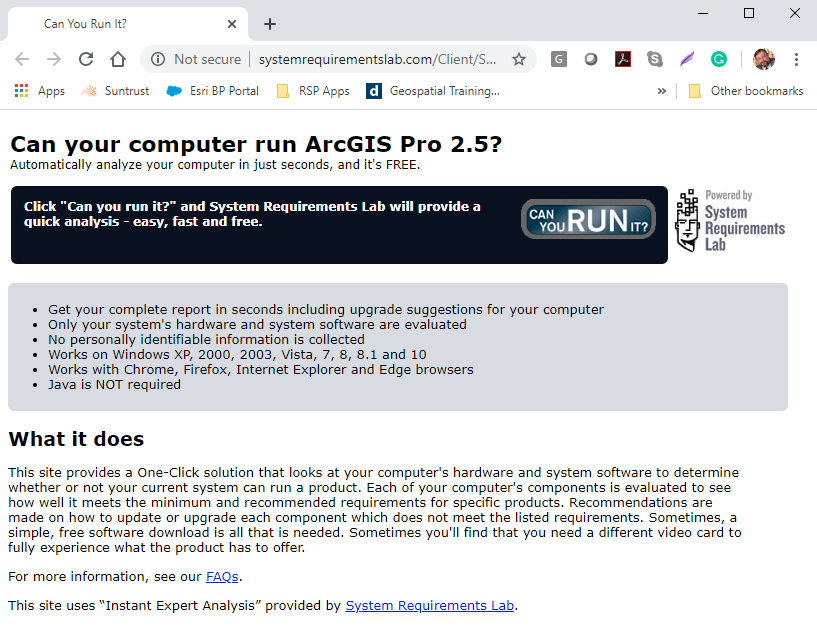Open the RSP Apps bookmark folder
Screen dimensions: 817x626
click(313, 91)
